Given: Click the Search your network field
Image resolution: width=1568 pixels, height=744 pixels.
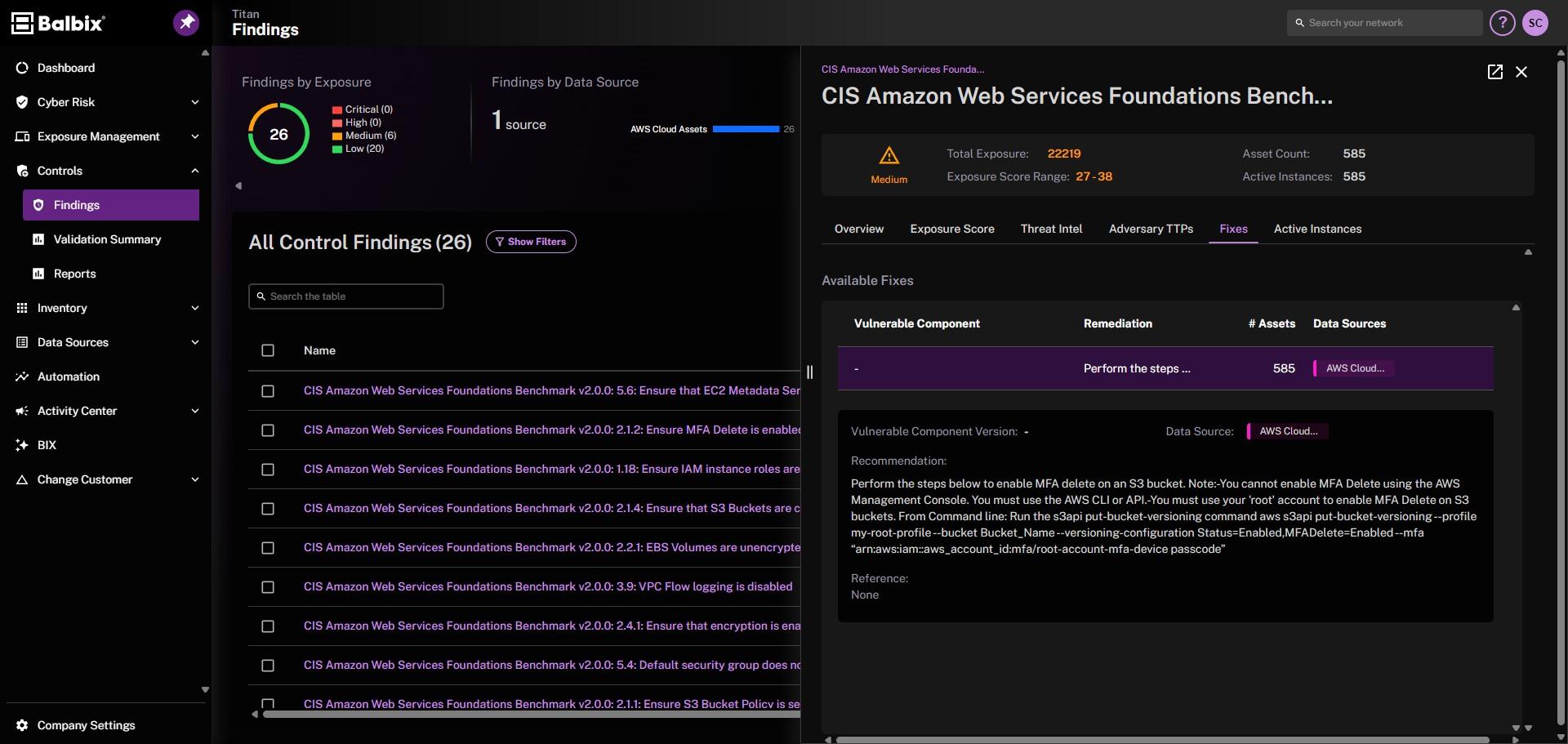Looking at the screenshot, I should (x=1385, y=23).
